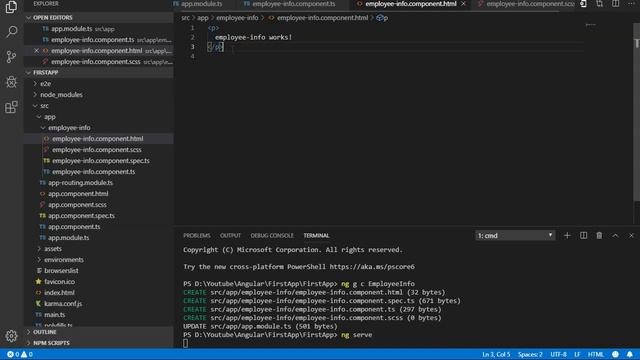Viewport: 640px width, 360px height.
Task: Open app.module.ts in file tree
Action: coord(99,238)
